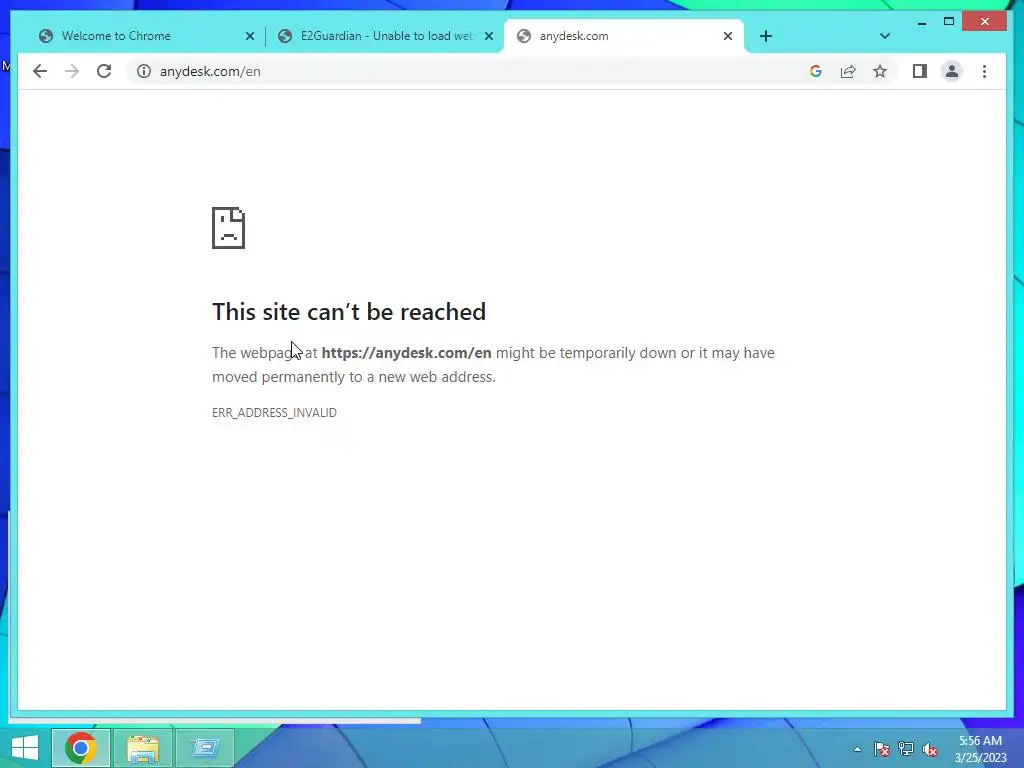Share this page icon
Screen dimensions: 1024x768
coord(848,71)
